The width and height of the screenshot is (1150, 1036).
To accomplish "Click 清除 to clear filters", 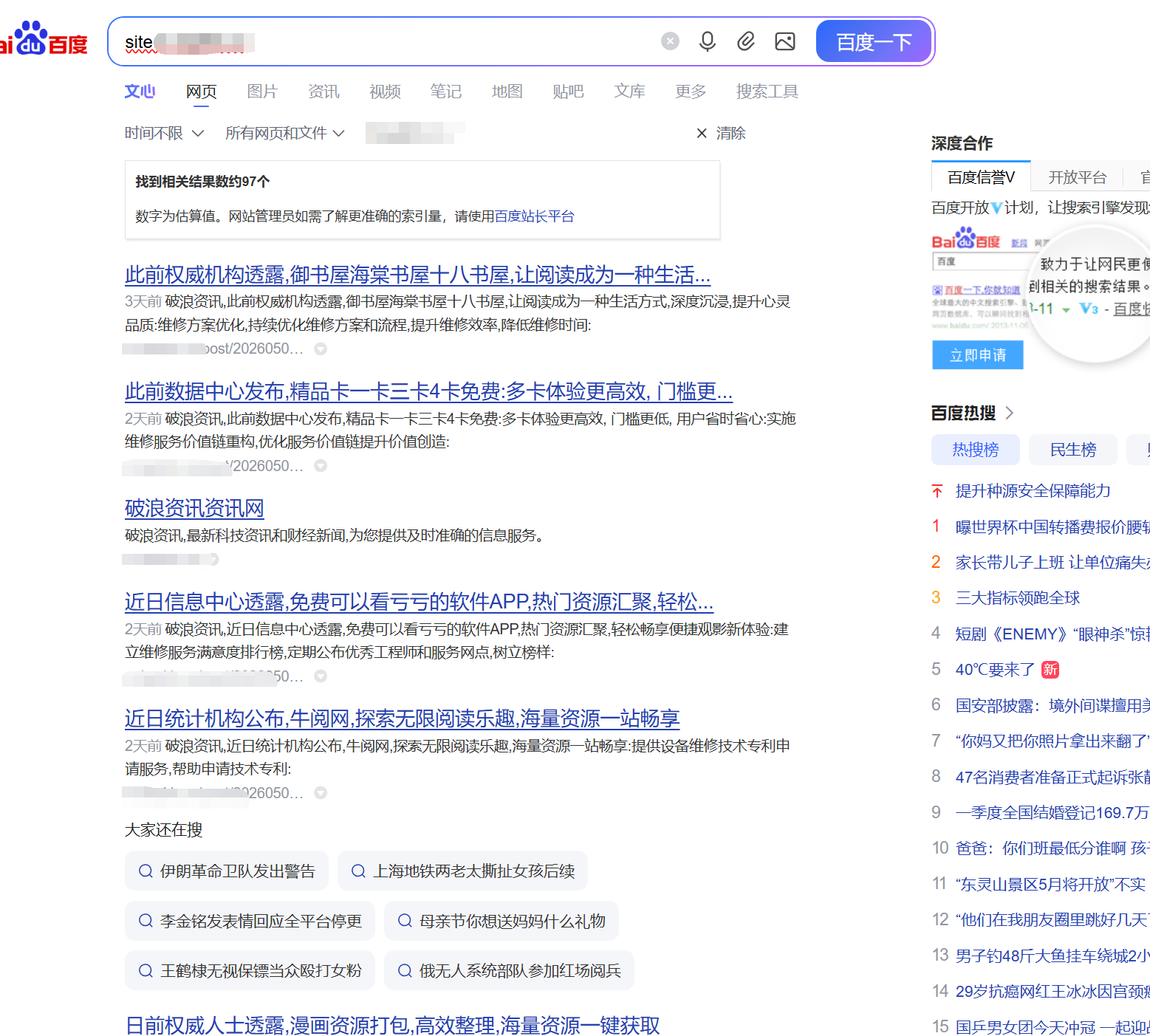I will [721, 133].
